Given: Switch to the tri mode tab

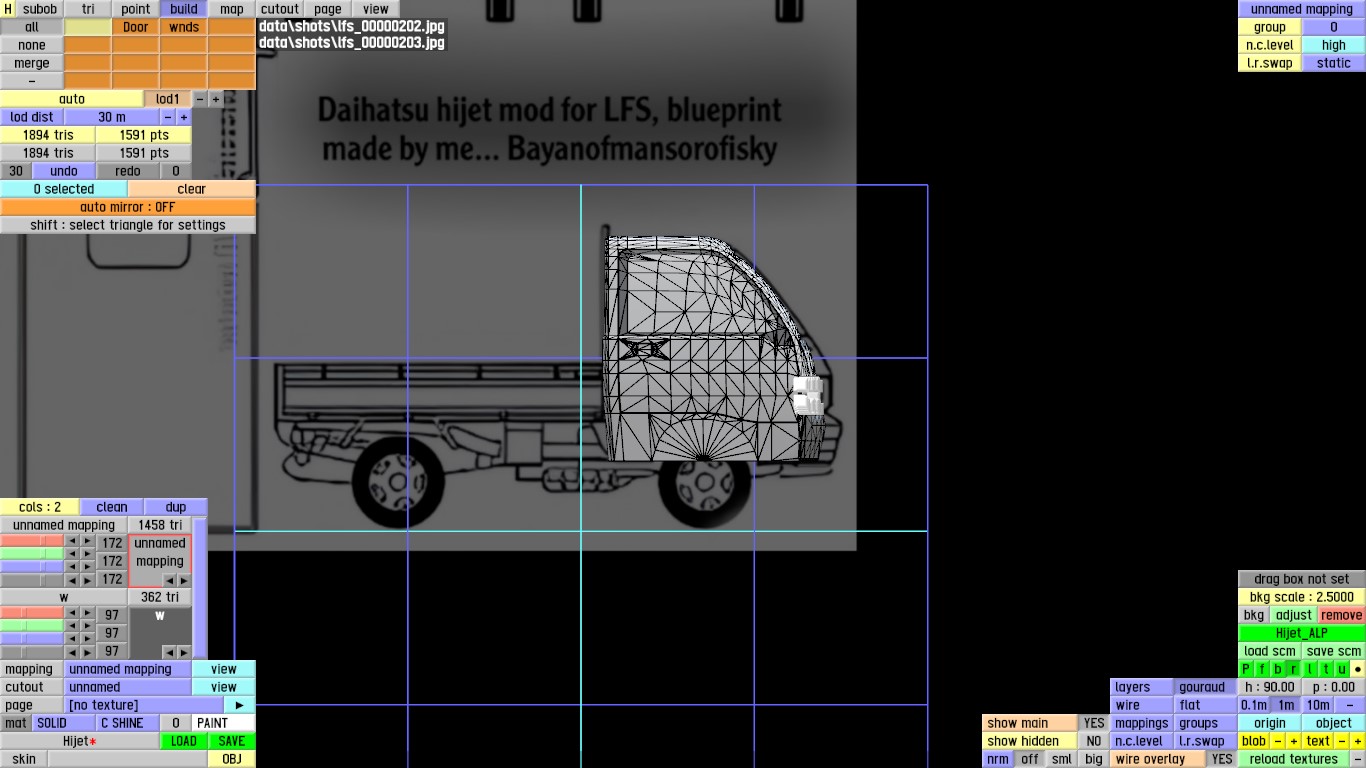Looking at the screenshot, I should point(88,9).
